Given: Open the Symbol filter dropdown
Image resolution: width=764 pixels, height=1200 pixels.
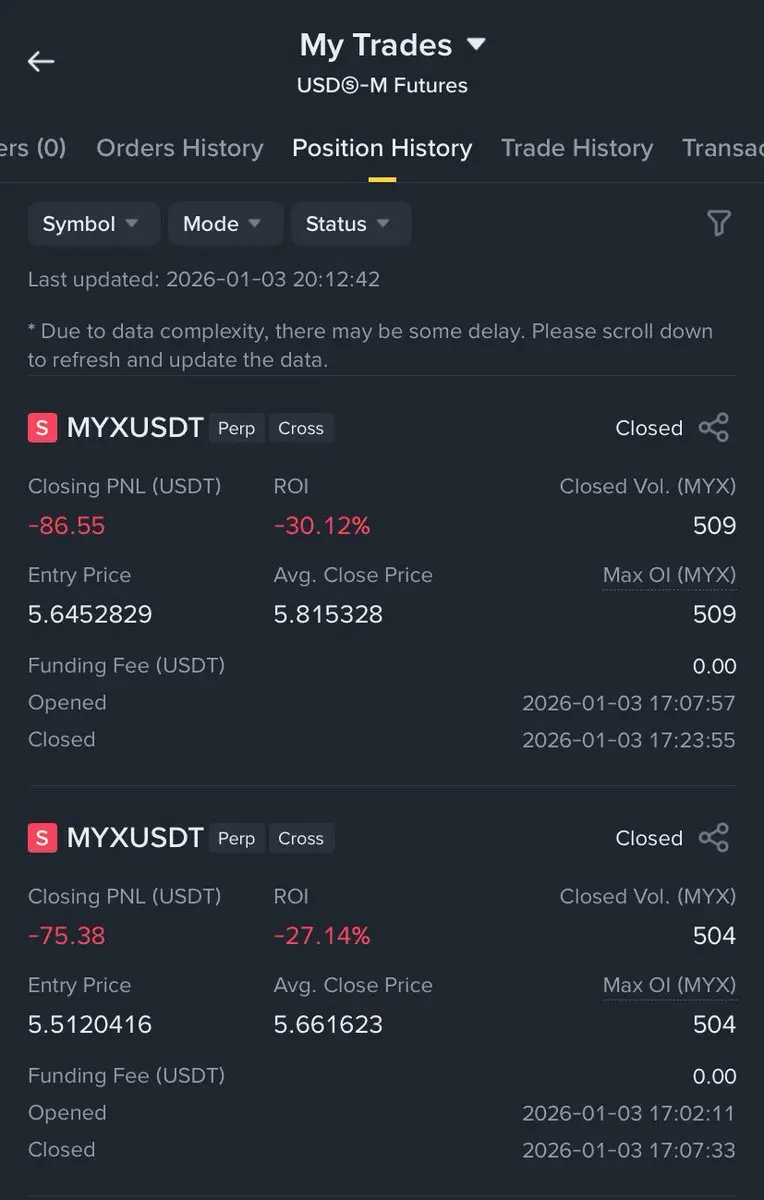Looking at the screenshot, I should click(x=93, y=224).
